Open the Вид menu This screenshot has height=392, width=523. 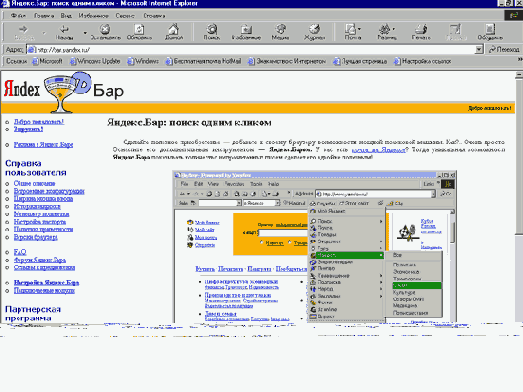(x=66, y=16)
